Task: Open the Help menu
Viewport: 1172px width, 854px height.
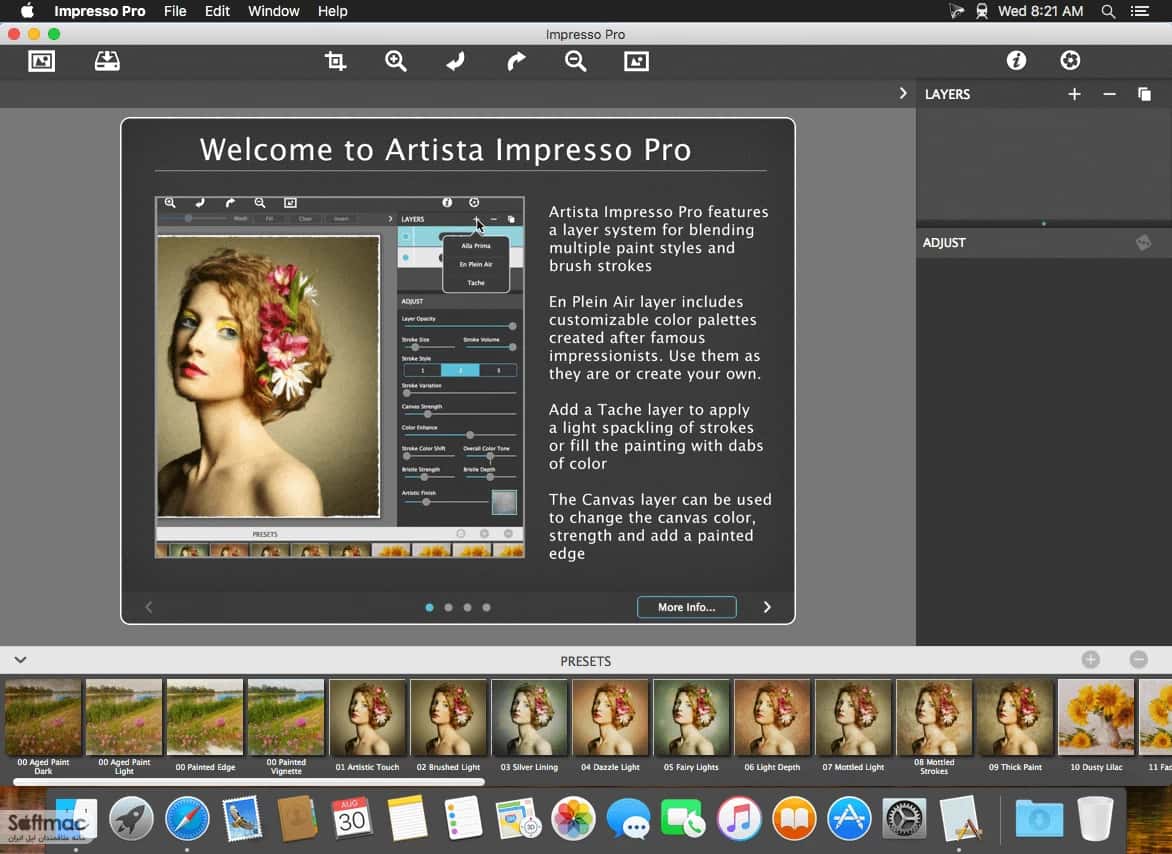Action: point(333,11)
